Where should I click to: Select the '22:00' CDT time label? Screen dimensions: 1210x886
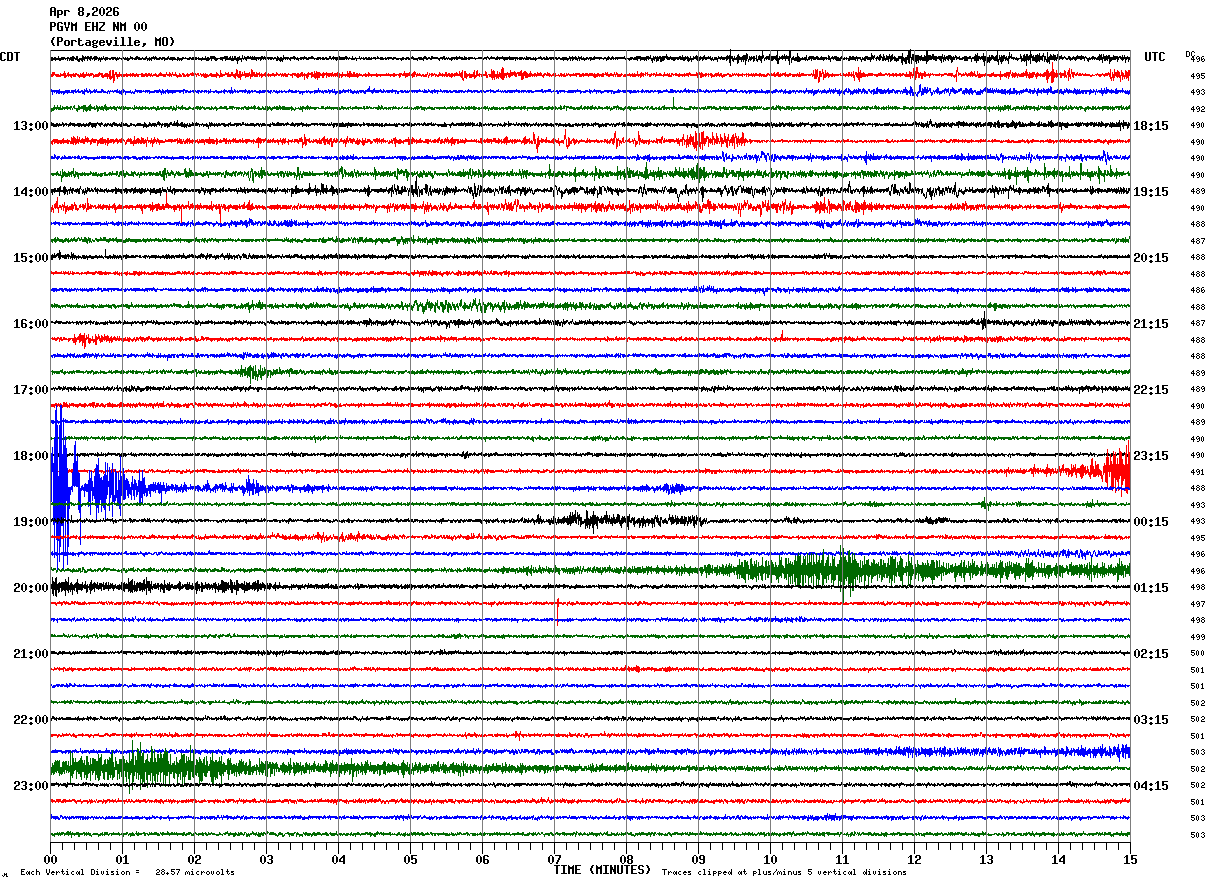coord(31,720)
